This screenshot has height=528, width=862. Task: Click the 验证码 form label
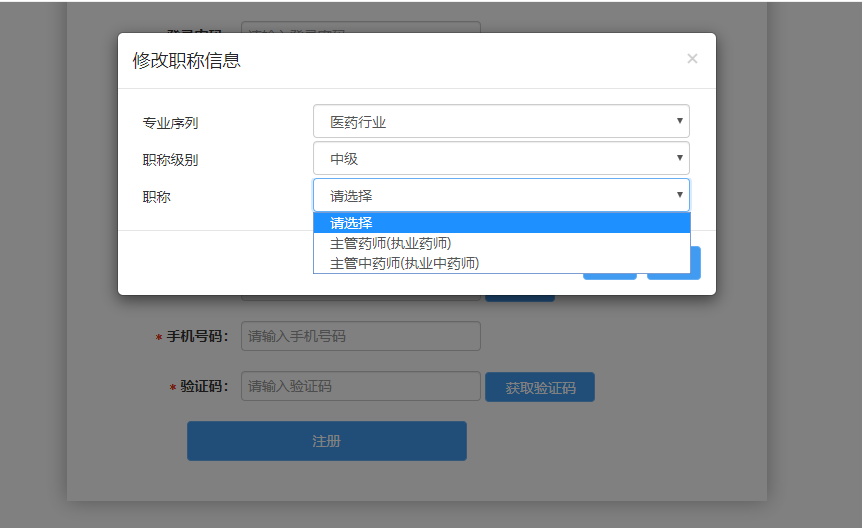tap(204, 386)
